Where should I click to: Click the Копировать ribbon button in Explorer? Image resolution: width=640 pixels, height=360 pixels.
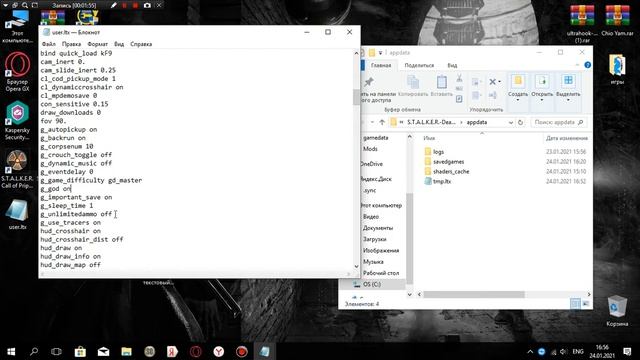point(413,86)
